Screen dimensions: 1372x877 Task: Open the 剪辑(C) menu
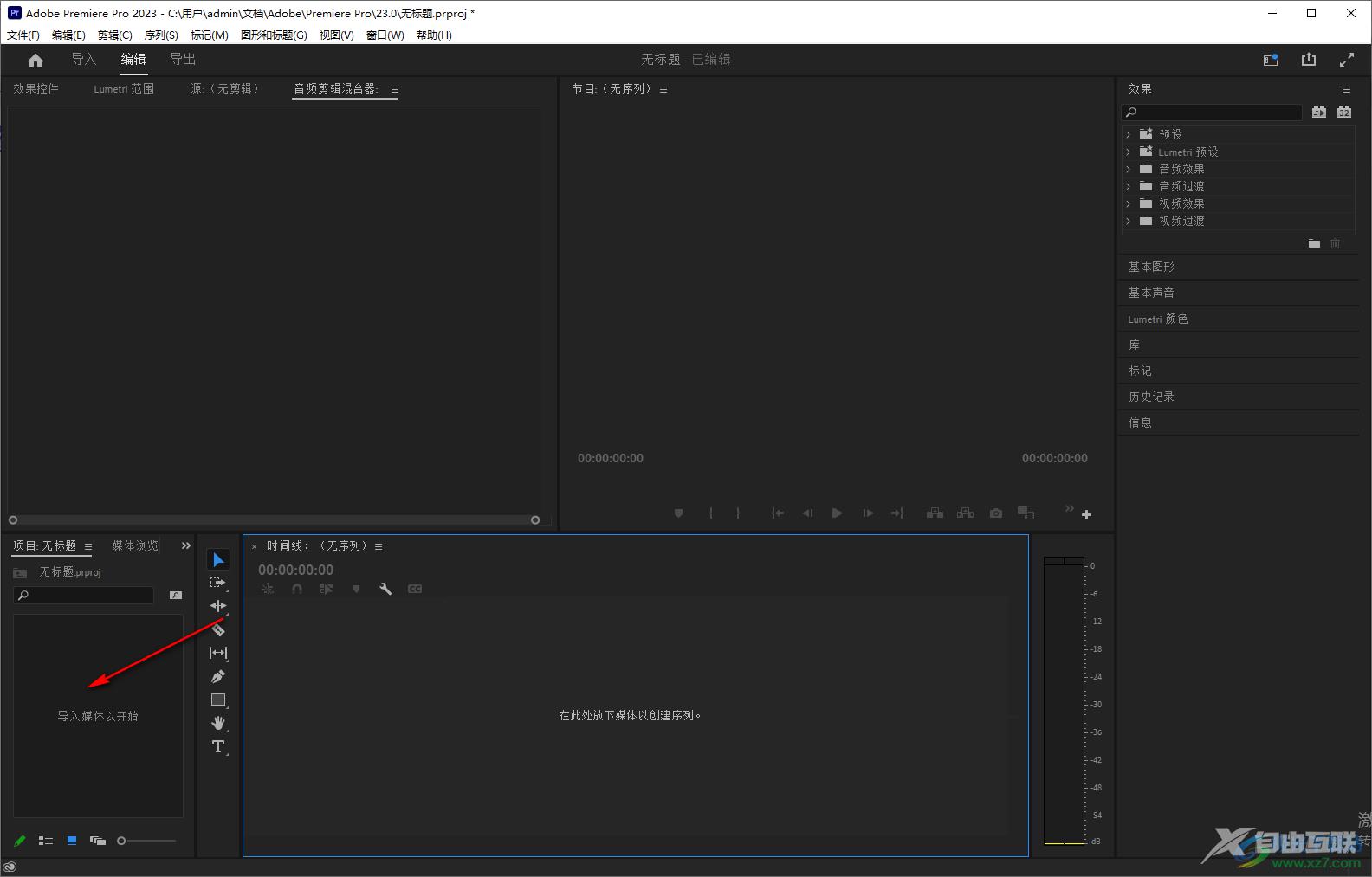(x=115, y=35)
